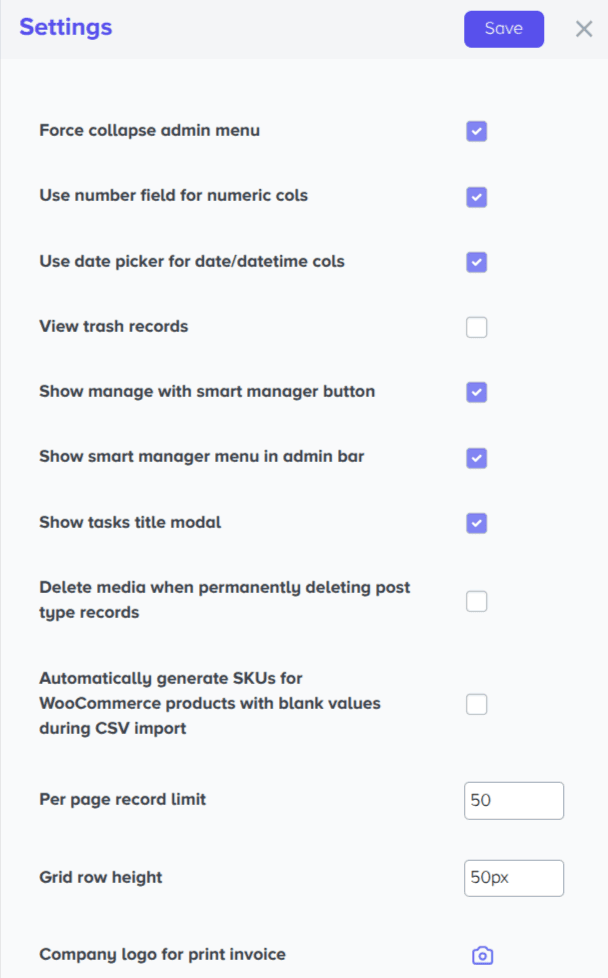
Task: Click the Grid row height label
Action: pos(100,878)
